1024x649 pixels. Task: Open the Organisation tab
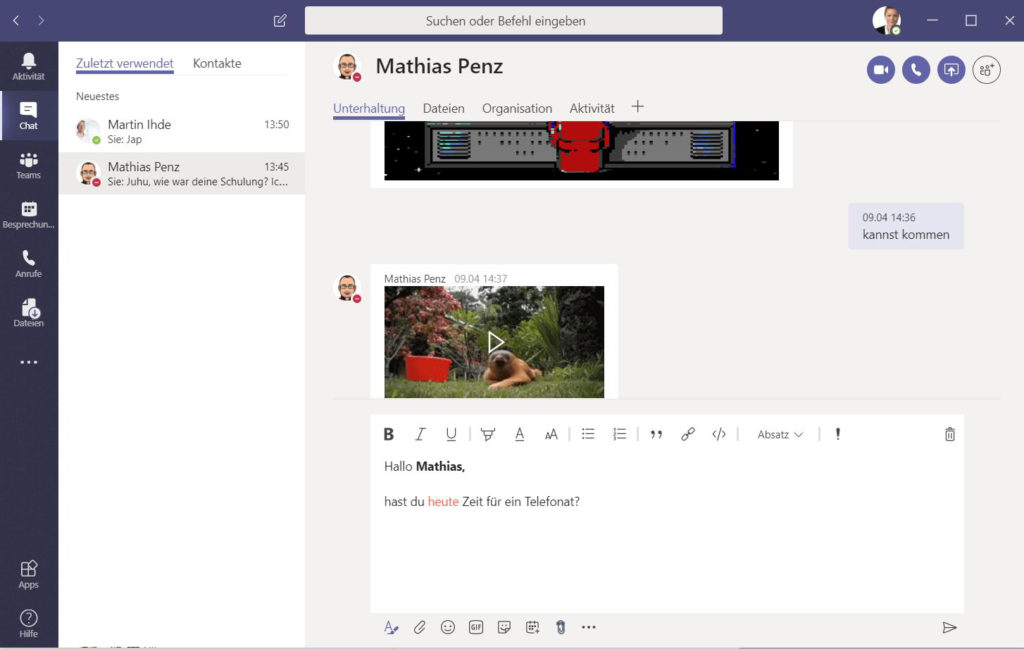click(x=517, y=108)
